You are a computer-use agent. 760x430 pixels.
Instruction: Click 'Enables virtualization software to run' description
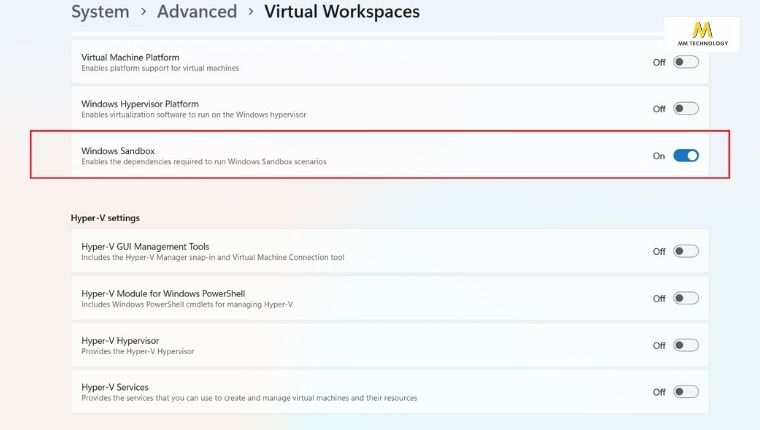coord(193,115)
